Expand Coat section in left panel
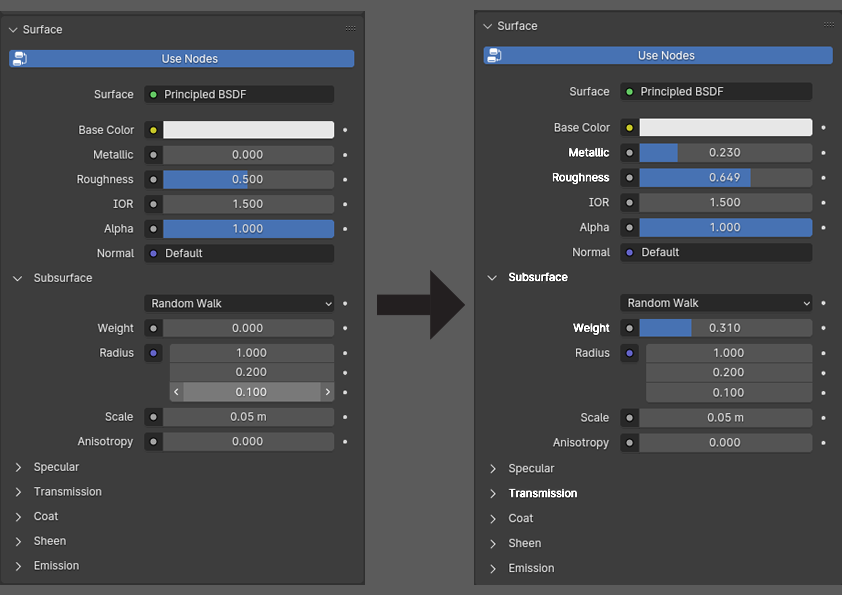This screenshot has height=595, width=842. pos(18,517)
